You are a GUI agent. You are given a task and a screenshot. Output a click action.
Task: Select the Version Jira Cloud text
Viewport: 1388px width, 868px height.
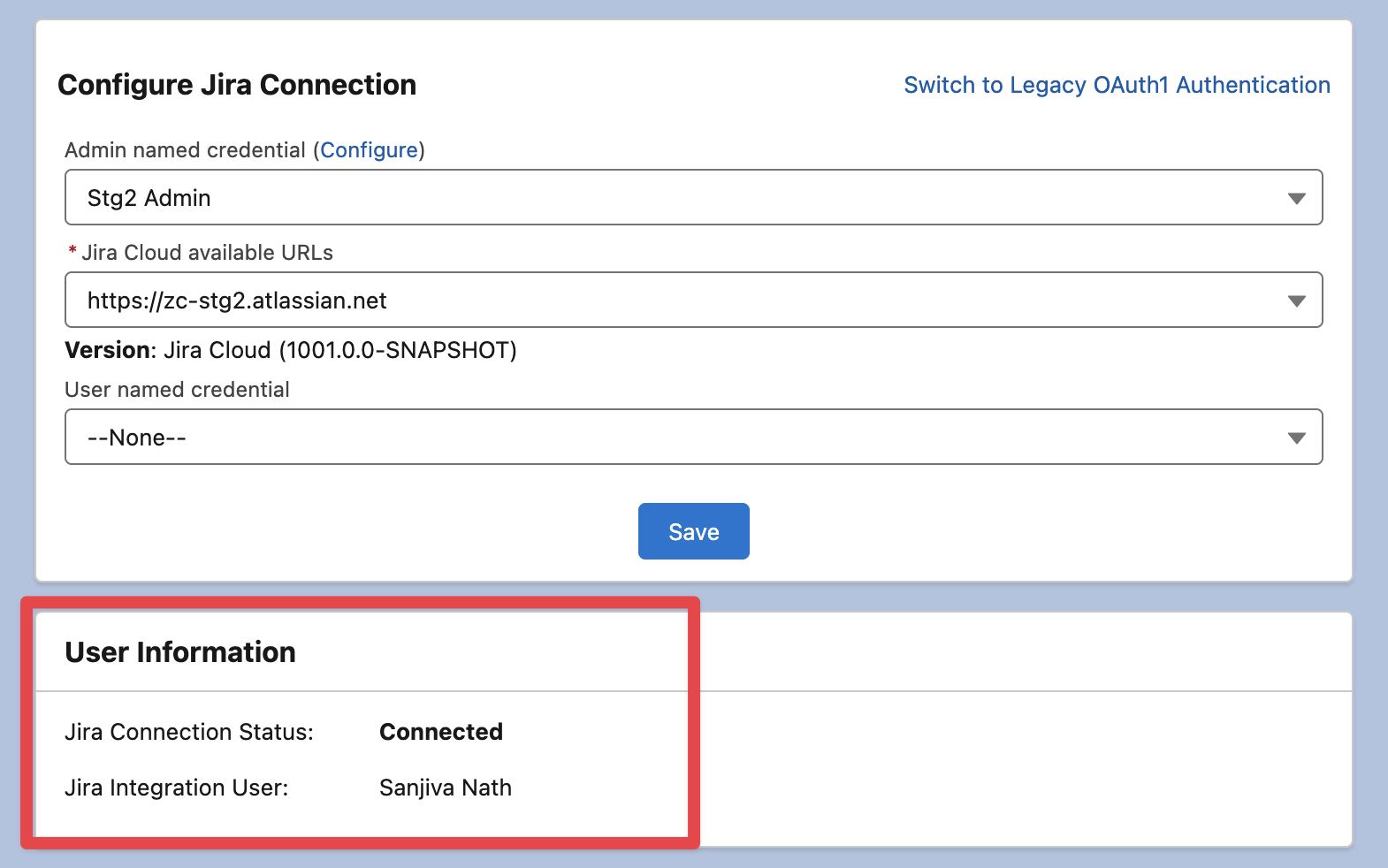(x=291, y=350)
